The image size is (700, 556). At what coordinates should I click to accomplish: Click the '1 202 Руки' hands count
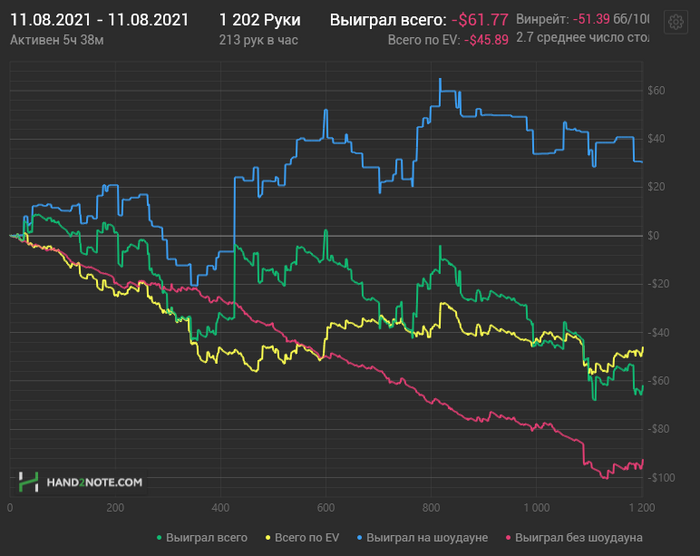click(260, 20)
